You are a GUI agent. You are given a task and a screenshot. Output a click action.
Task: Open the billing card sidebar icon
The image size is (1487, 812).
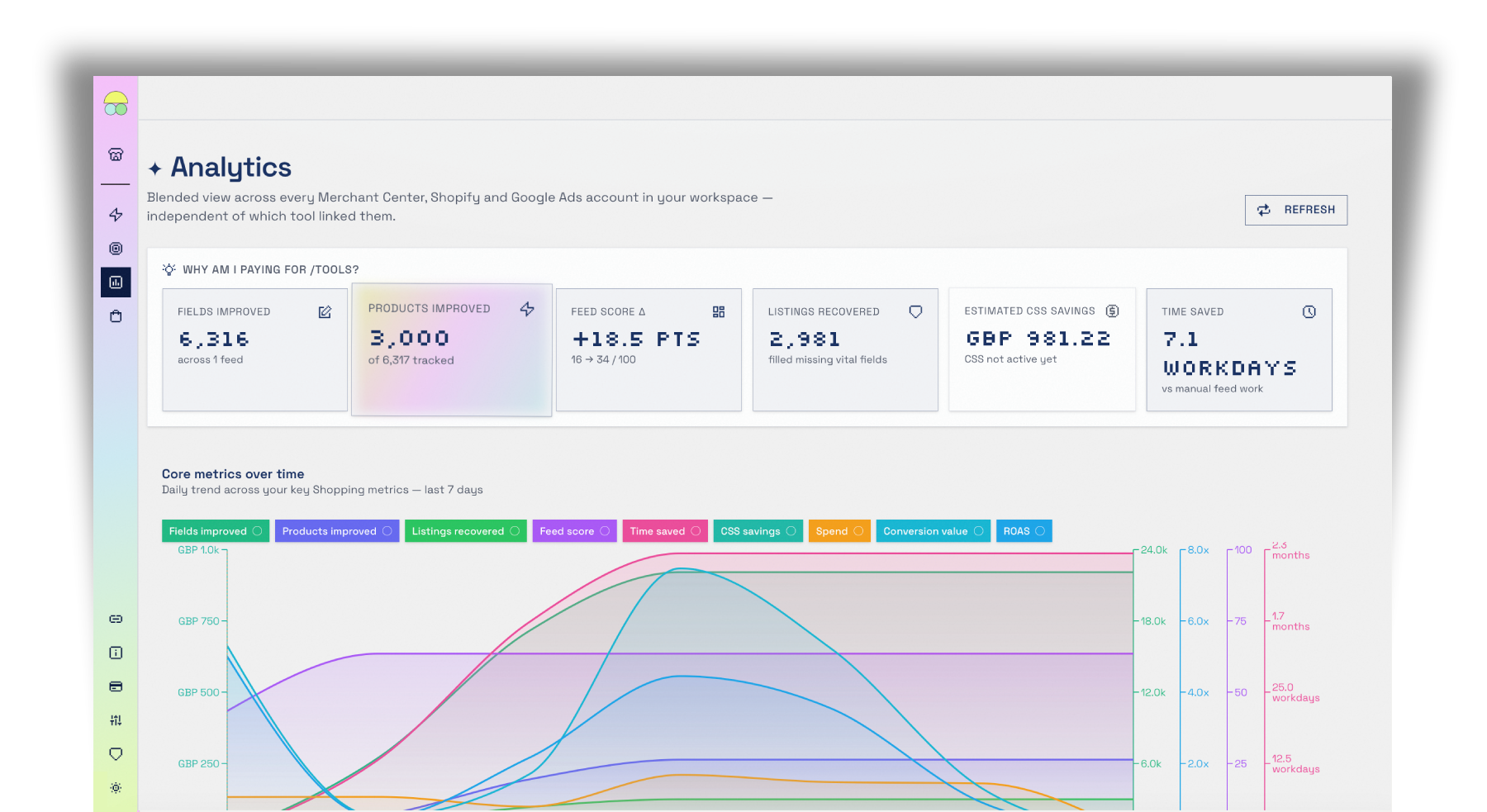[116, 686]
